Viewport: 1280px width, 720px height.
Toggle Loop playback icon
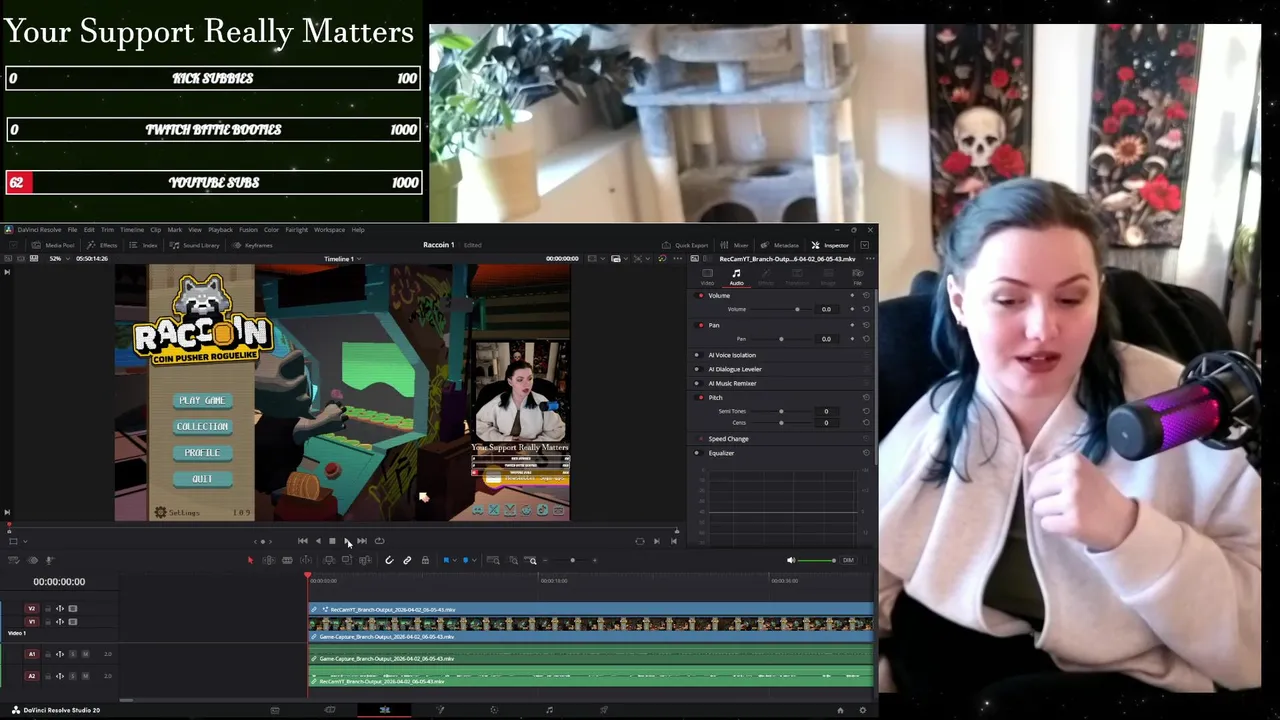coord(379,541)
